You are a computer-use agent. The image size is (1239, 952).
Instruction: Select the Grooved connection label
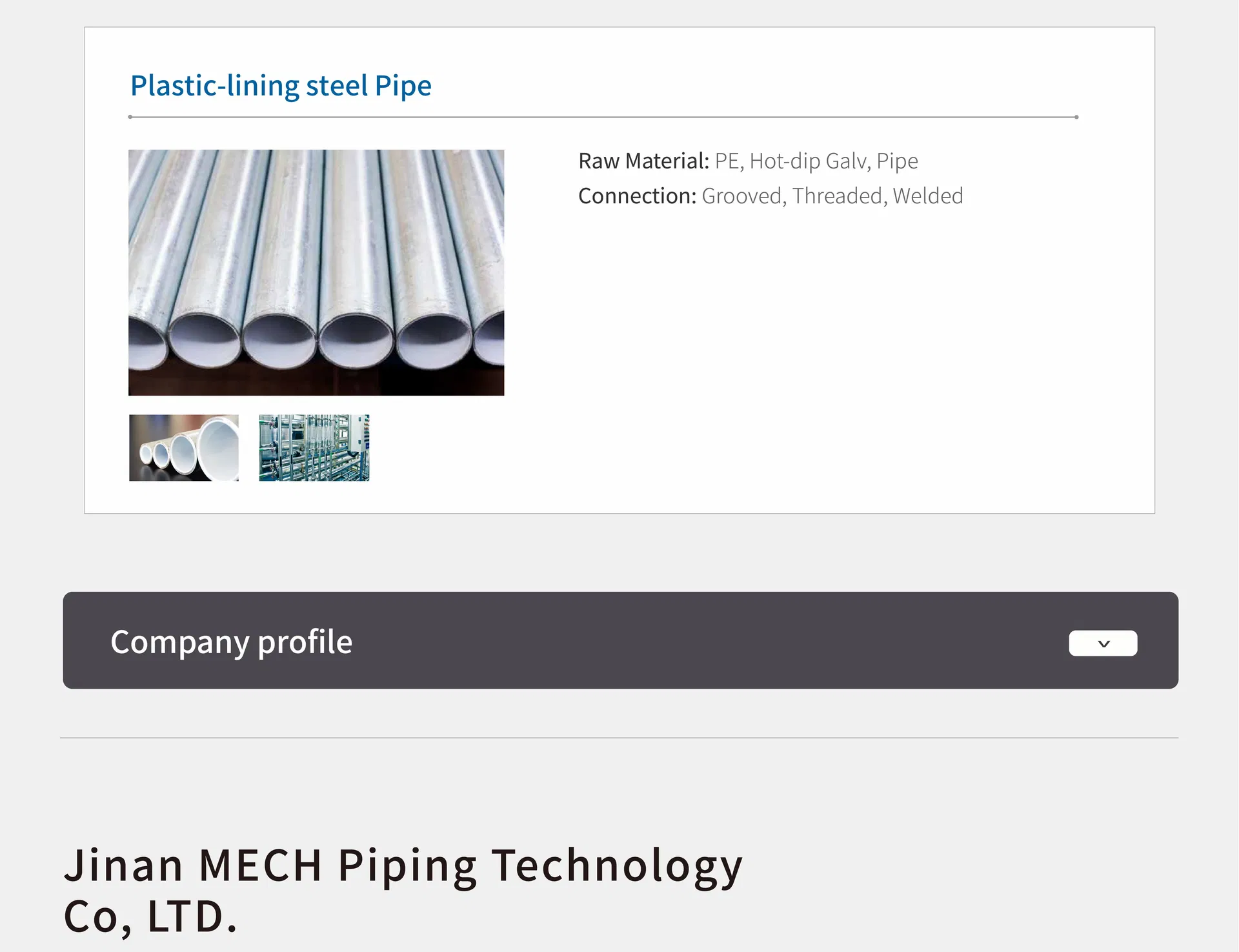click(741, 196)
